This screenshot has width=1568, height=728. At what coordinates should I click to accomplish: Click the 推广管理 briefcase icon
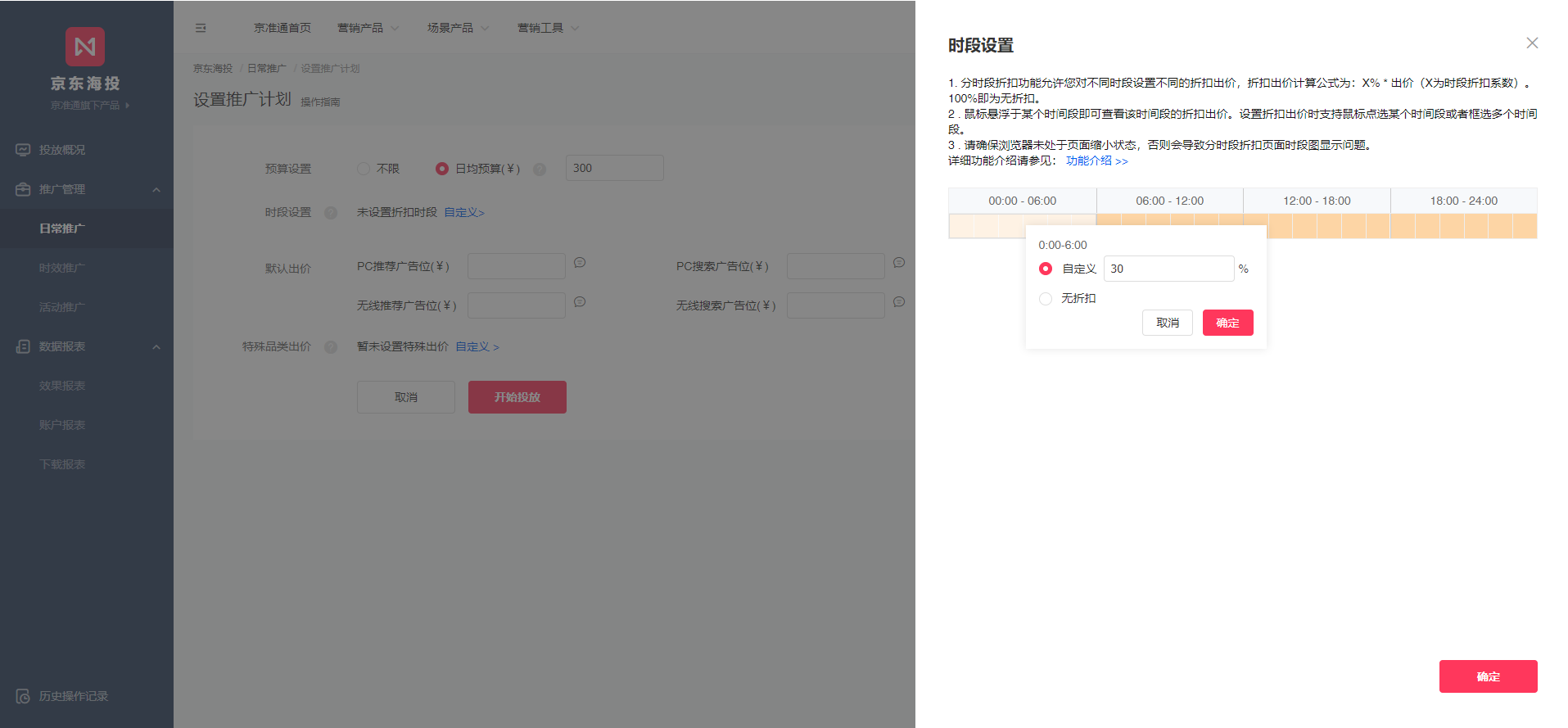(23, 189)
